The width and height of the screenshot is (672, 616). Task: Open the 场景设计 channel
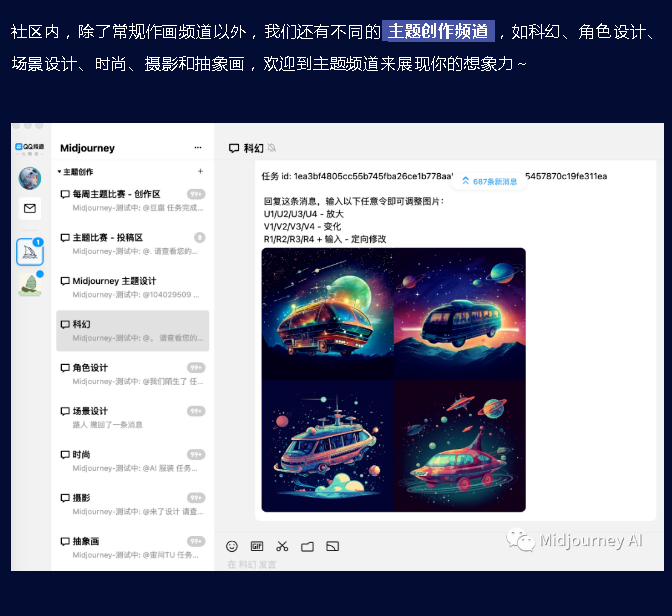tap(132, 418)
